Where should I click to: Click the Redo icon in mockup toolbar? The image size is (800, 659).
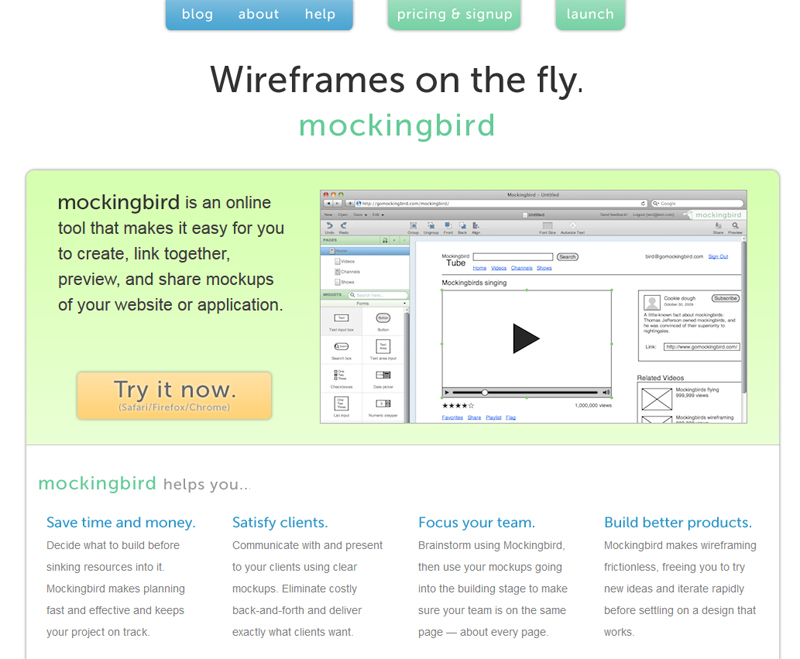point(343,226)
